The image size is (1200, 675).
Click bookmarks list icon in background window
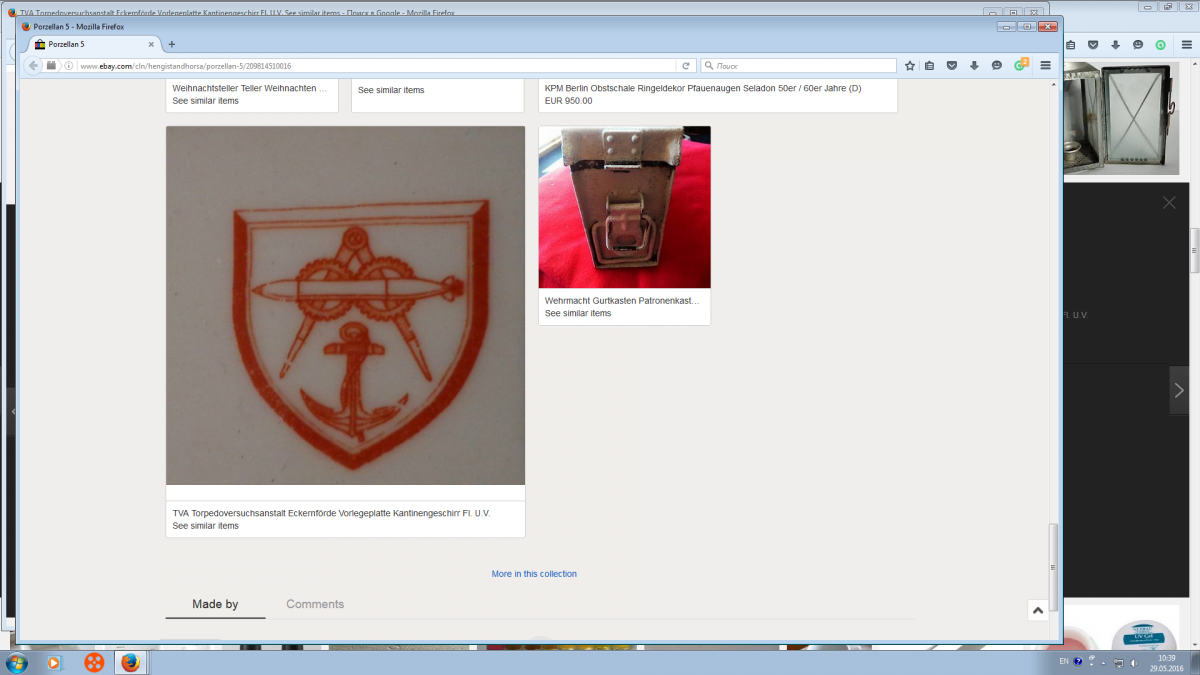[1069, 45]
